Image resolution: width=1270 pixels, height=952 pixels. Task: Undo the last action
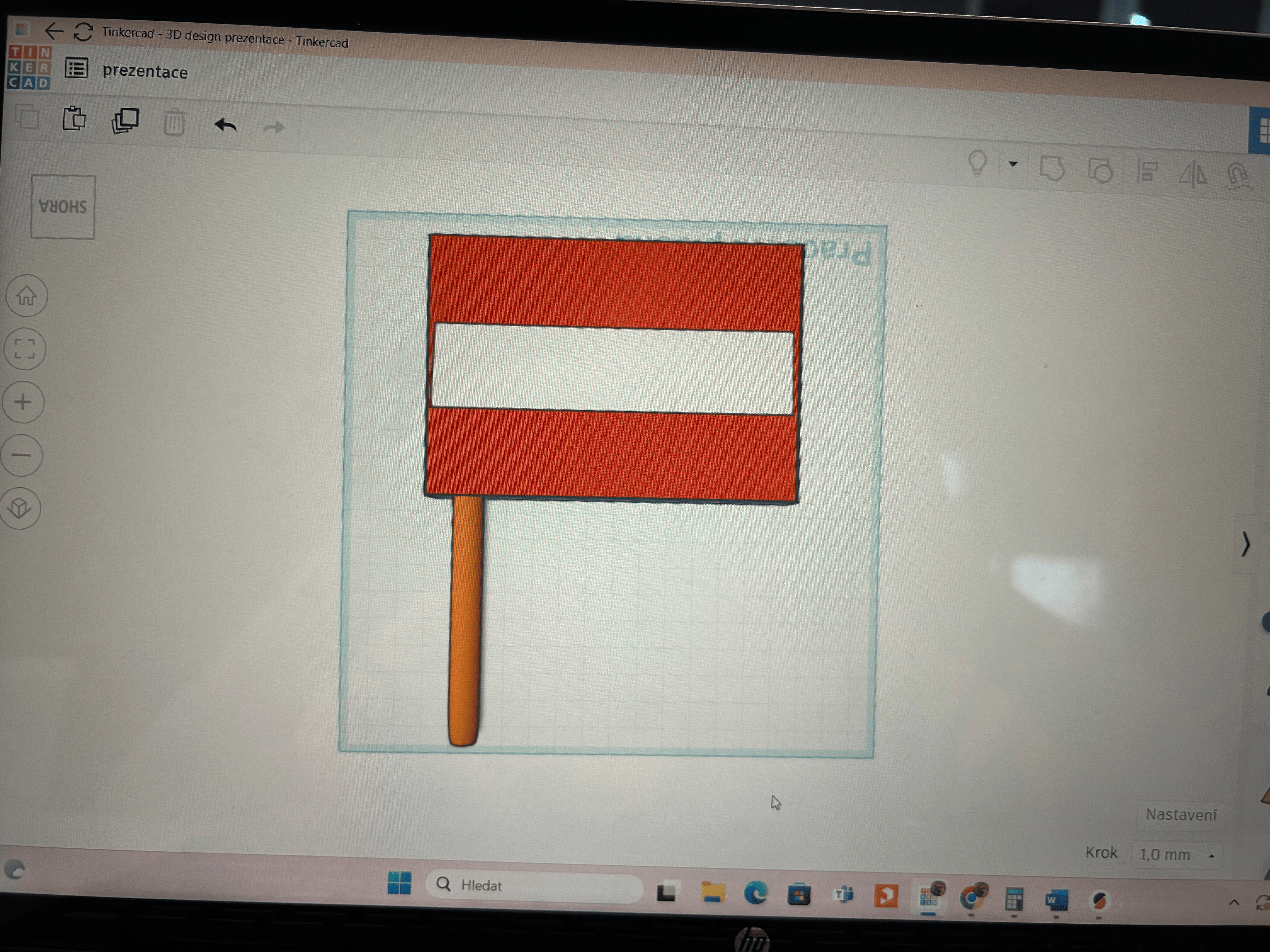pos(226,125)
